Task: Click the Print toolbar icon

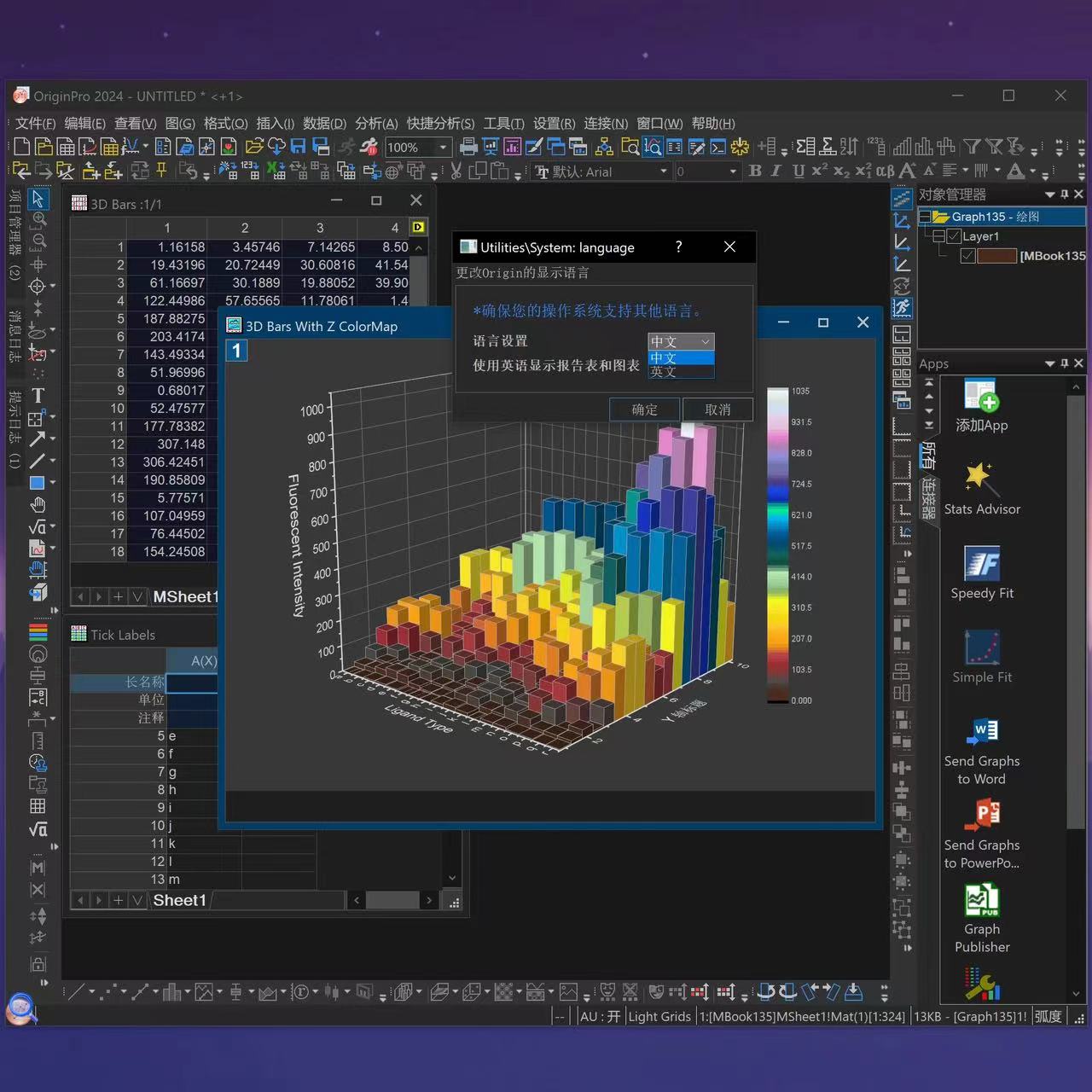Action: pyautogui.click(x=468, y=147)
